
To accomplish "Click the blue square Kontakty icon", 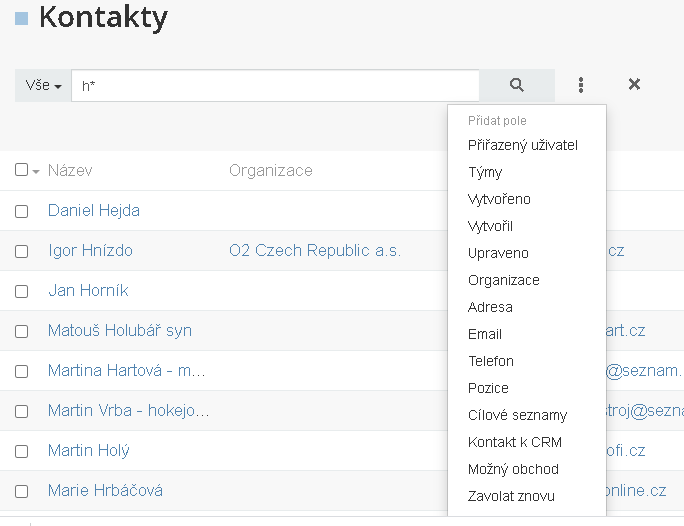I will click(x=21, y=19).
